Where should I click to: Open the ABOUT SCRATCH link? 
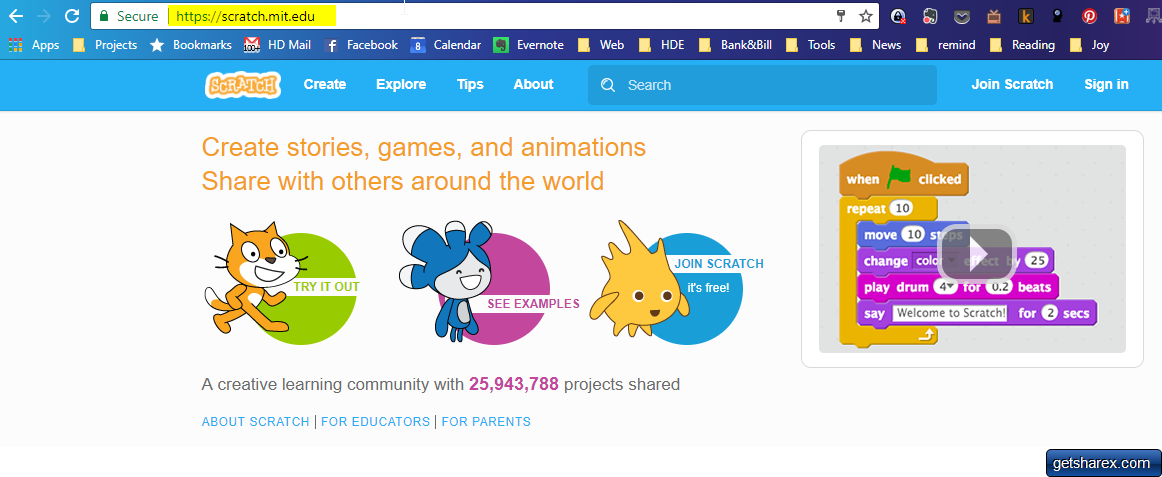coord(255,421)
